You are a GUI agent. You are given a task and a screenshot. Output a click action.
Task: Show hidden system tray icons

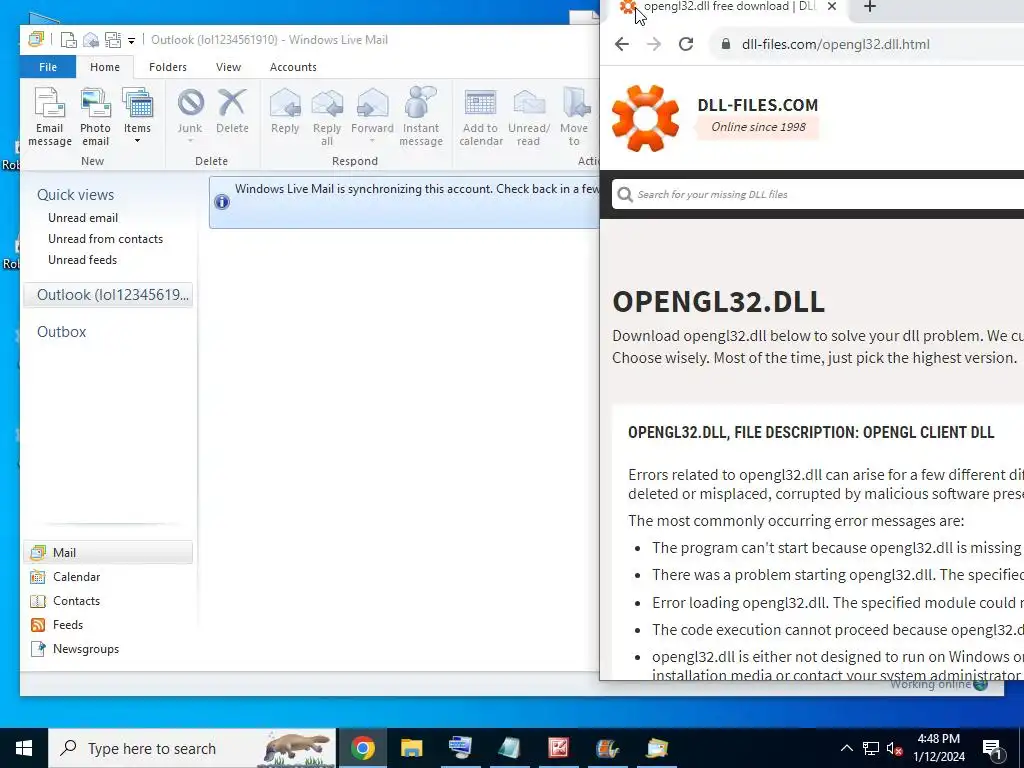(846, 748)
